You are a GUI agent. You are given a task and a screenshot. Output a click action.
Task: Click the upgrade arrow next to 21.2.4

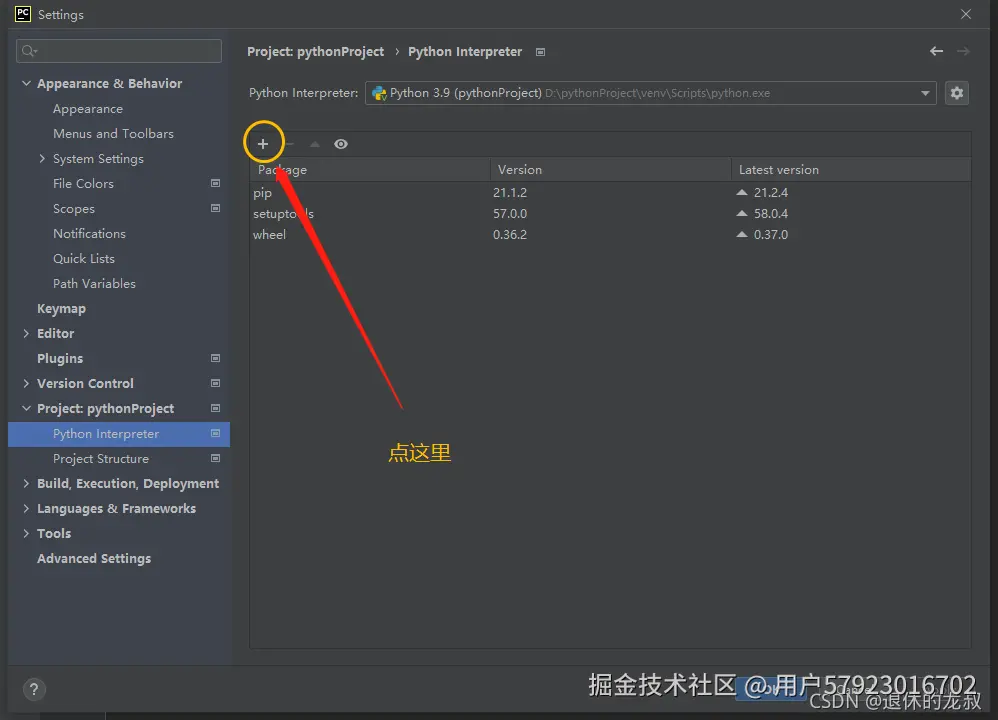click(741, 192)
